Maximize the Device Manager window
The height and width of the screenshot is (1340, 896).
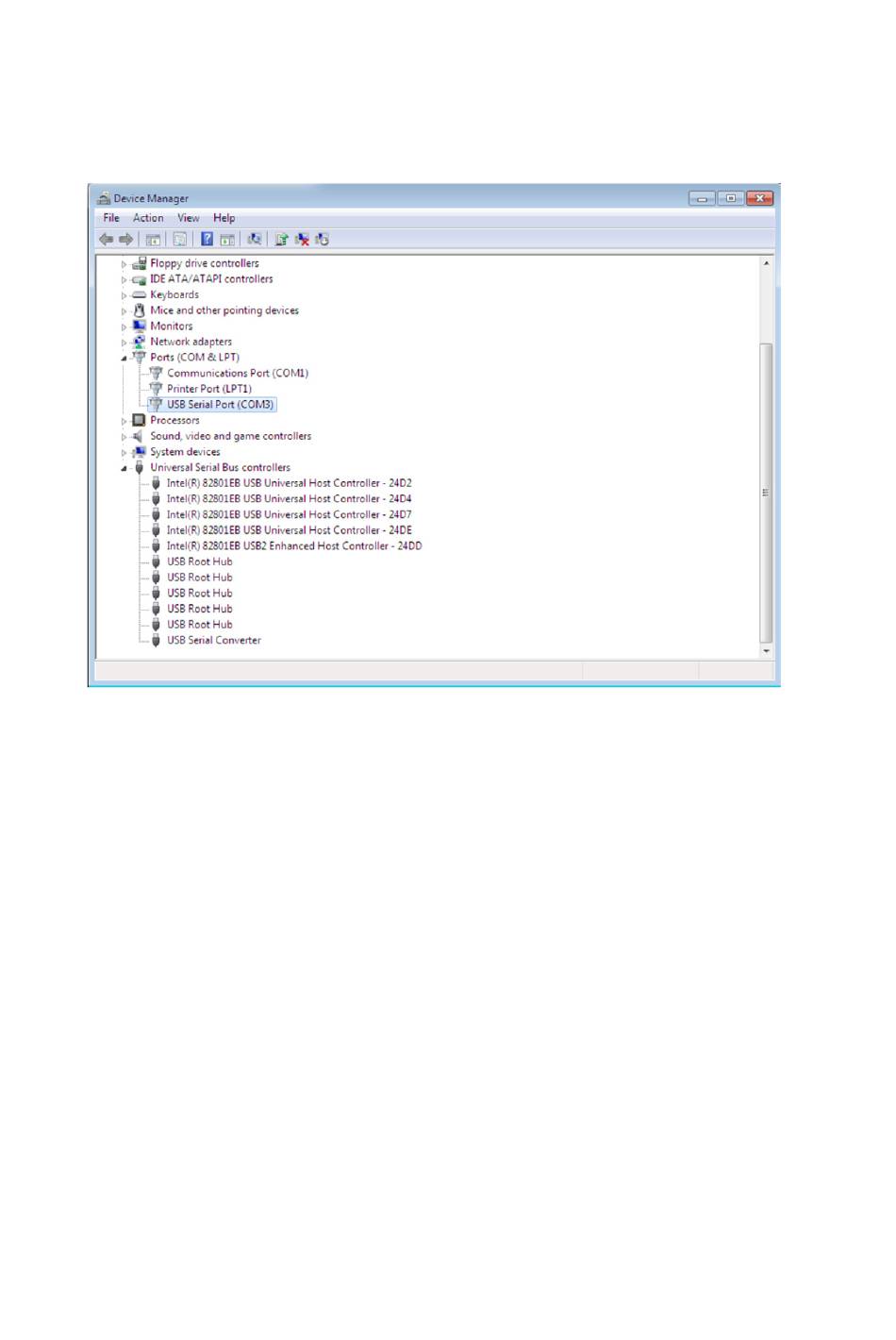[x=730, y=198]
